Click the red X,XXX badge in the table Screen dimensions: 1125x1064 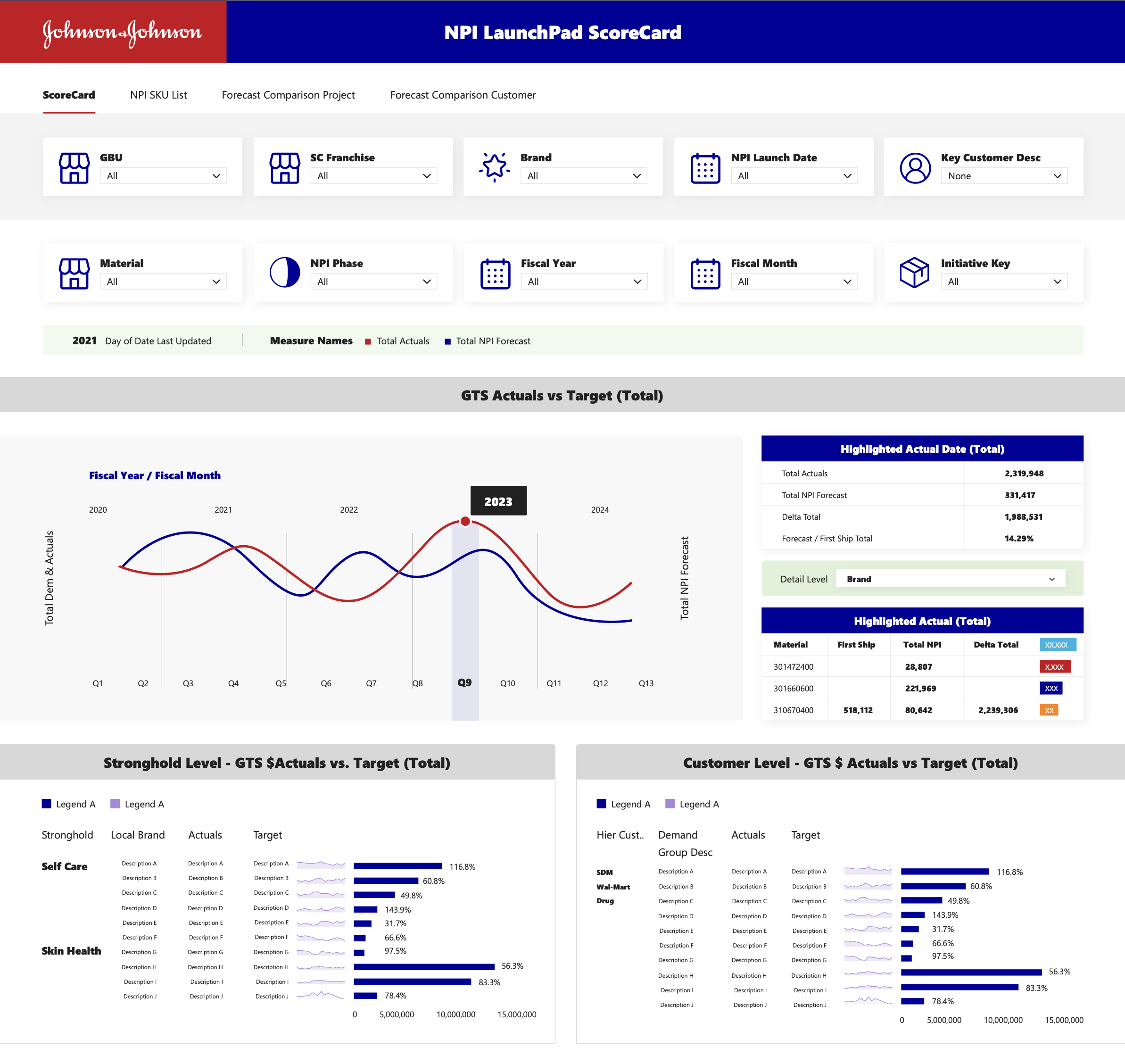pos(1054,667)
